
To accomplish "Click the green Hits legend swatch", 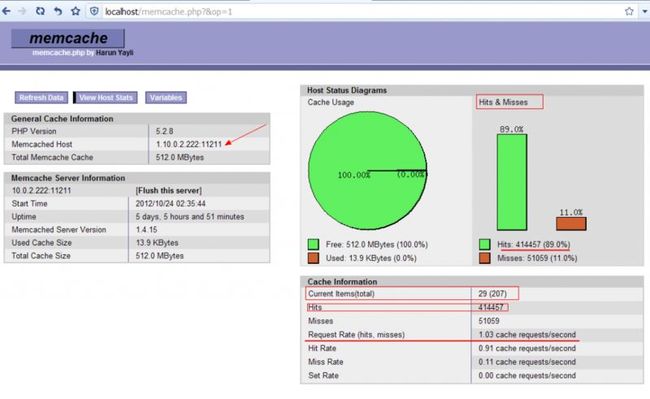I will pos(485,244).
